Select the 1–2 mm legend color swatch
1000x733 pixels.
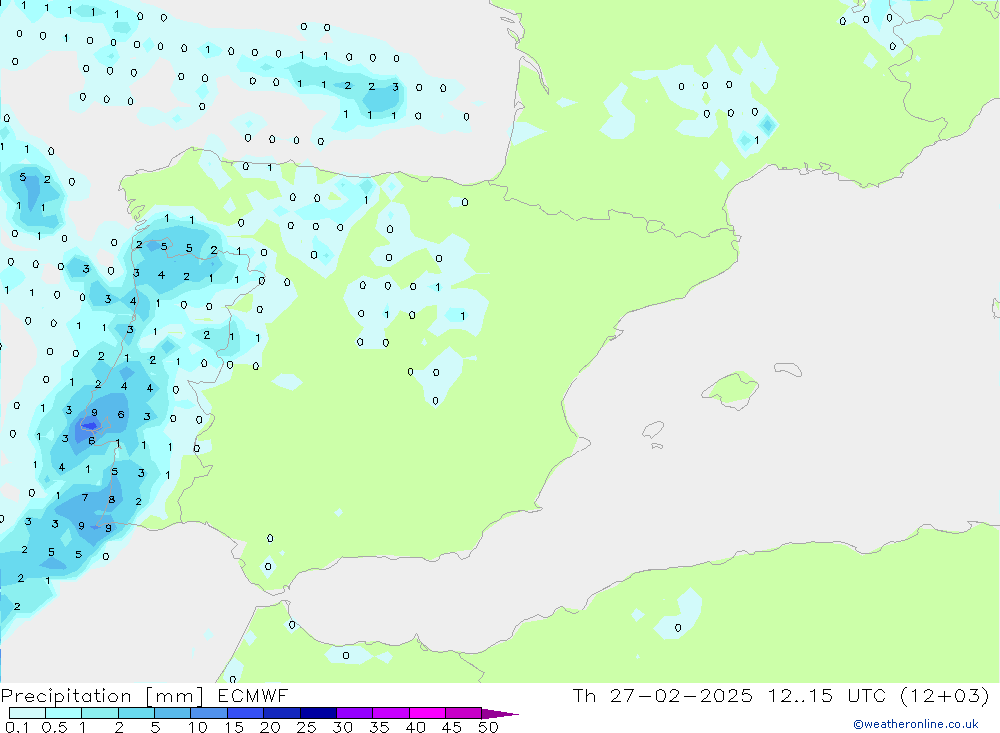pos(99,713)
